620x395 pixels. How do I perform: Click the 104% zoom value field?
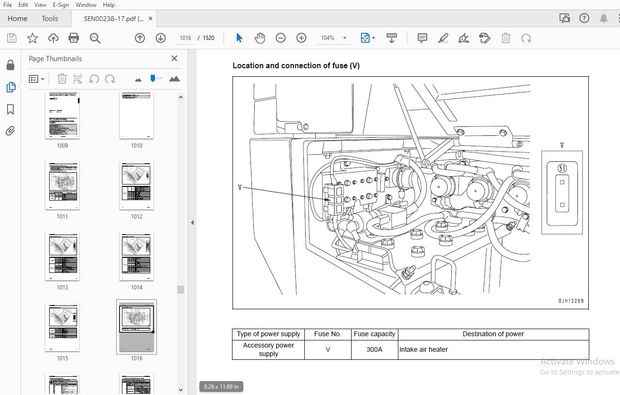pos(327,38)
